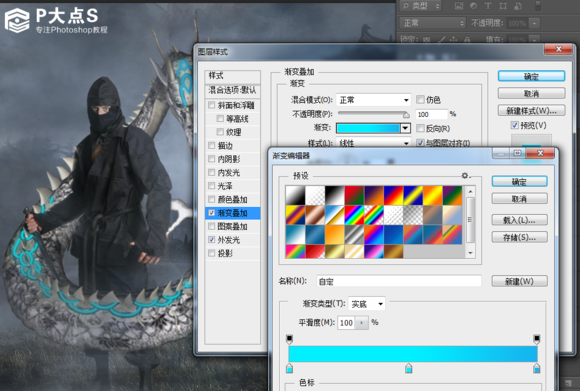Open the 混合模式 dropdown showing 正常
Screen dimensions: 580x391
[x=373, y=100]
